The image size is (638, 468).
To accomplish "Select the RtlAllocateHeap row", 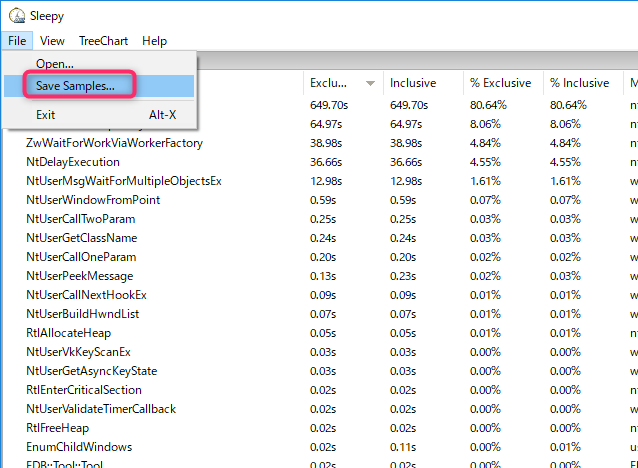I will pos(319,333).
